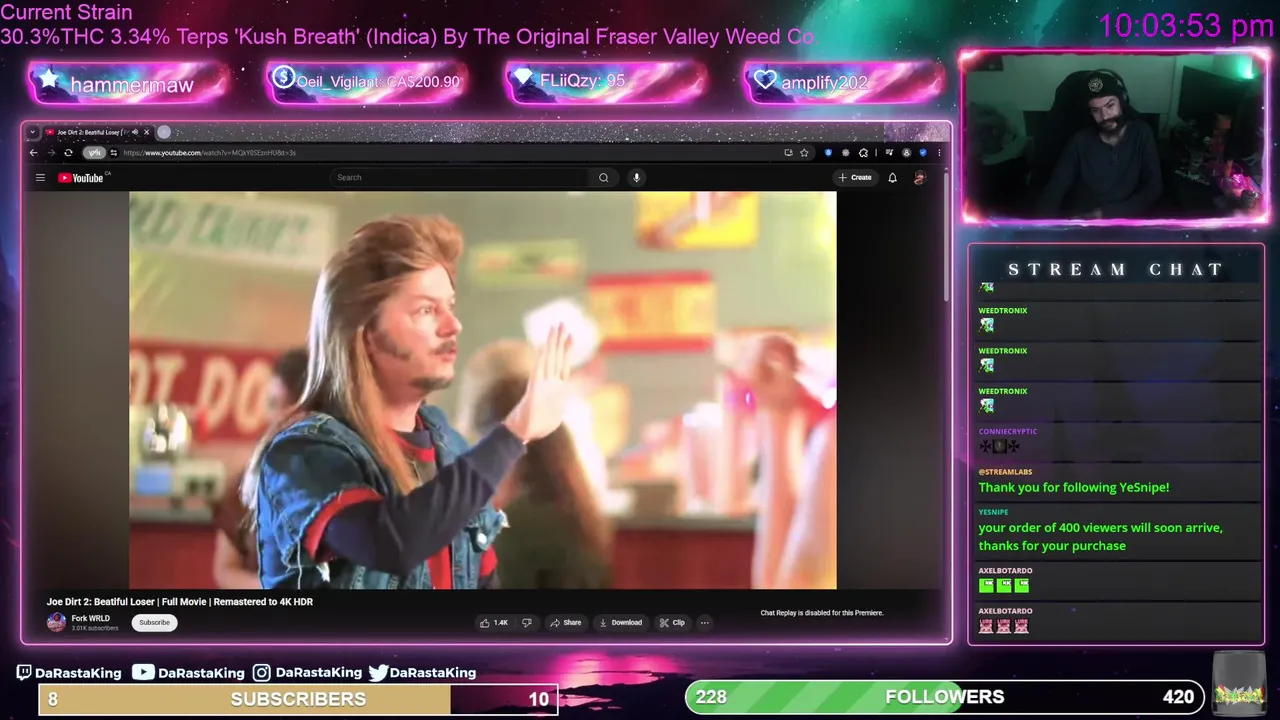Click the '3.01K subscribers' count text

(x=94, y=628)
